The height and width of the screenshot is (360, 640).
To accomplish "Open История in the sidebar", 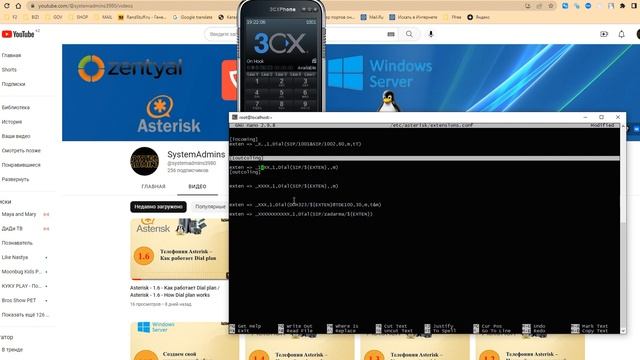I will 12,122.
